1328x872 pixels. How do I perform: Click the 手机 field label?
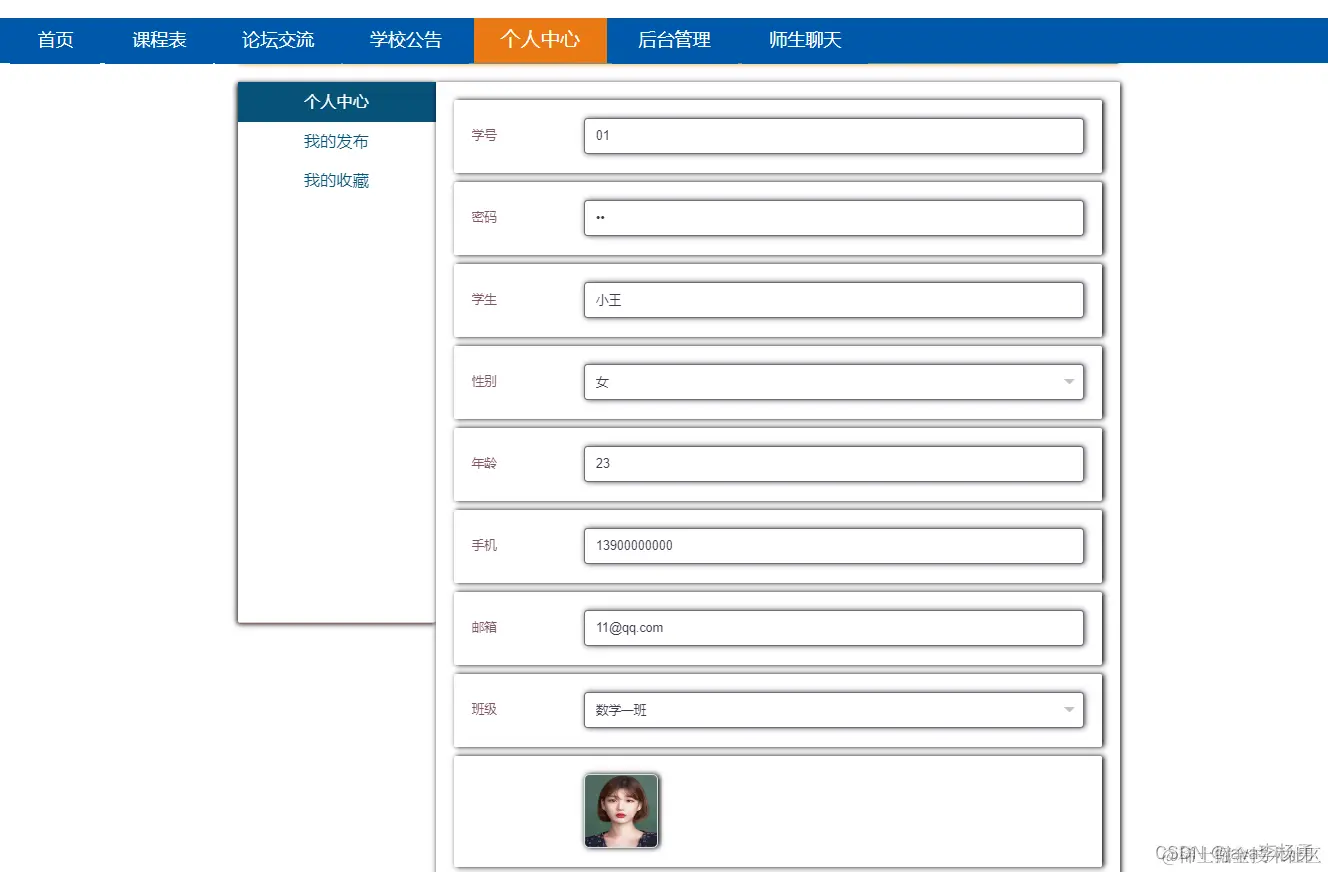pyautogui.click(x=484, y=545)
